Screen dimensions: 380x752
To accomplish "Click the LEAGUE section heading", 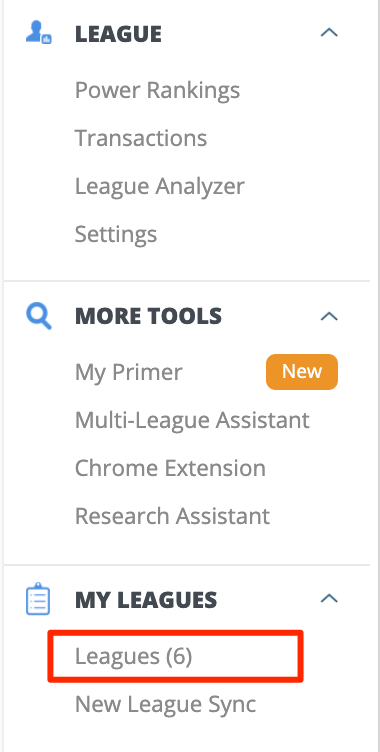I will [119, 34].
